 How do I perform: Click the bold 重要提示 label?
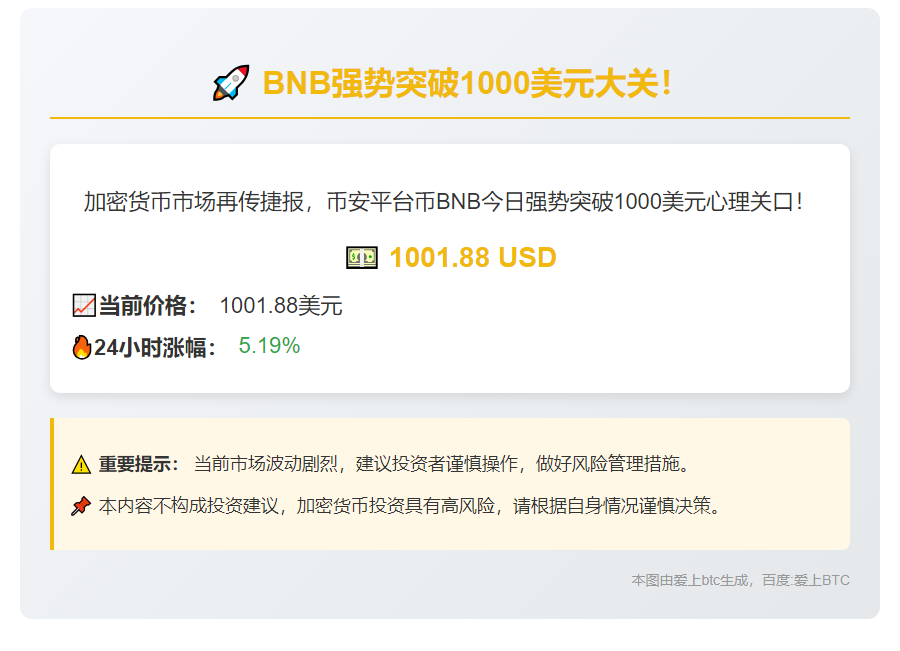tap(139, 464)
